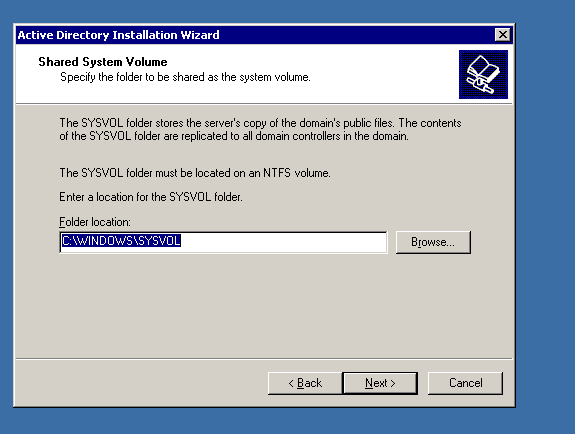This screenshot has width=575, height=434.
Task: Cancel the Active Directory installation wizard
Action: coord(465,383)
